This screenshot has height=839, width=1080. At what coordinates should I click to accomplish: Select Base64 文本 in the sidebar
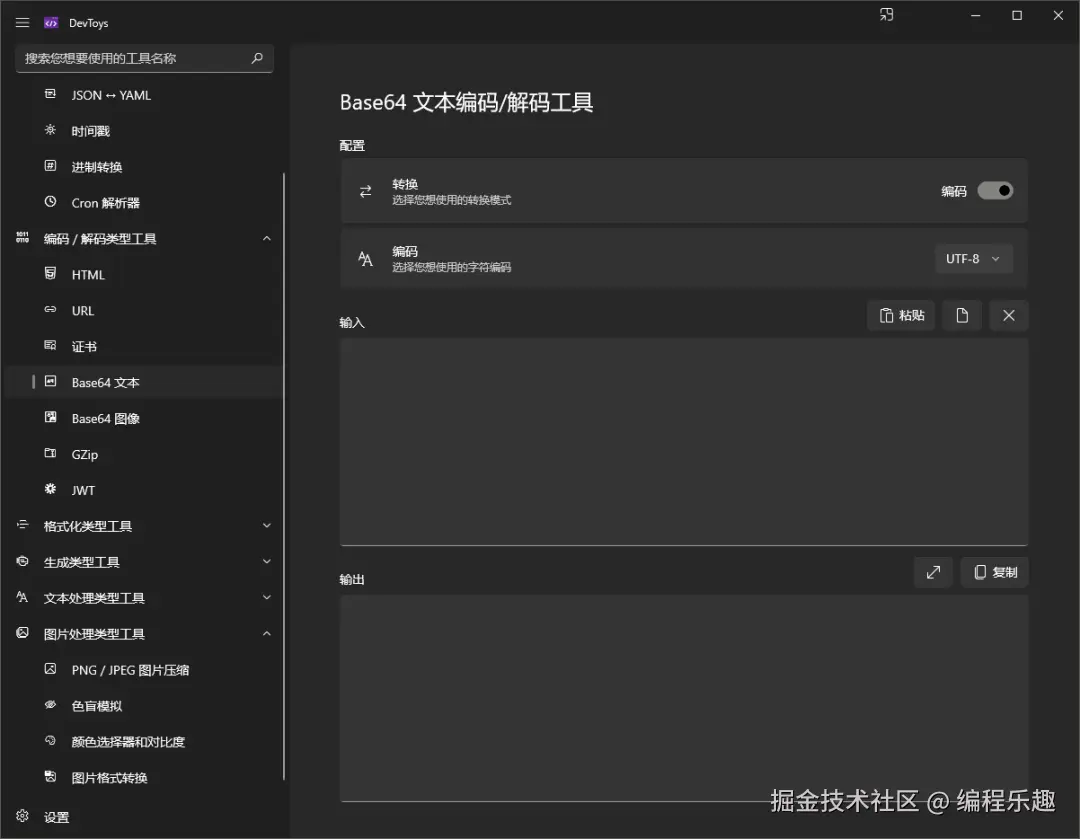point(143,382)
